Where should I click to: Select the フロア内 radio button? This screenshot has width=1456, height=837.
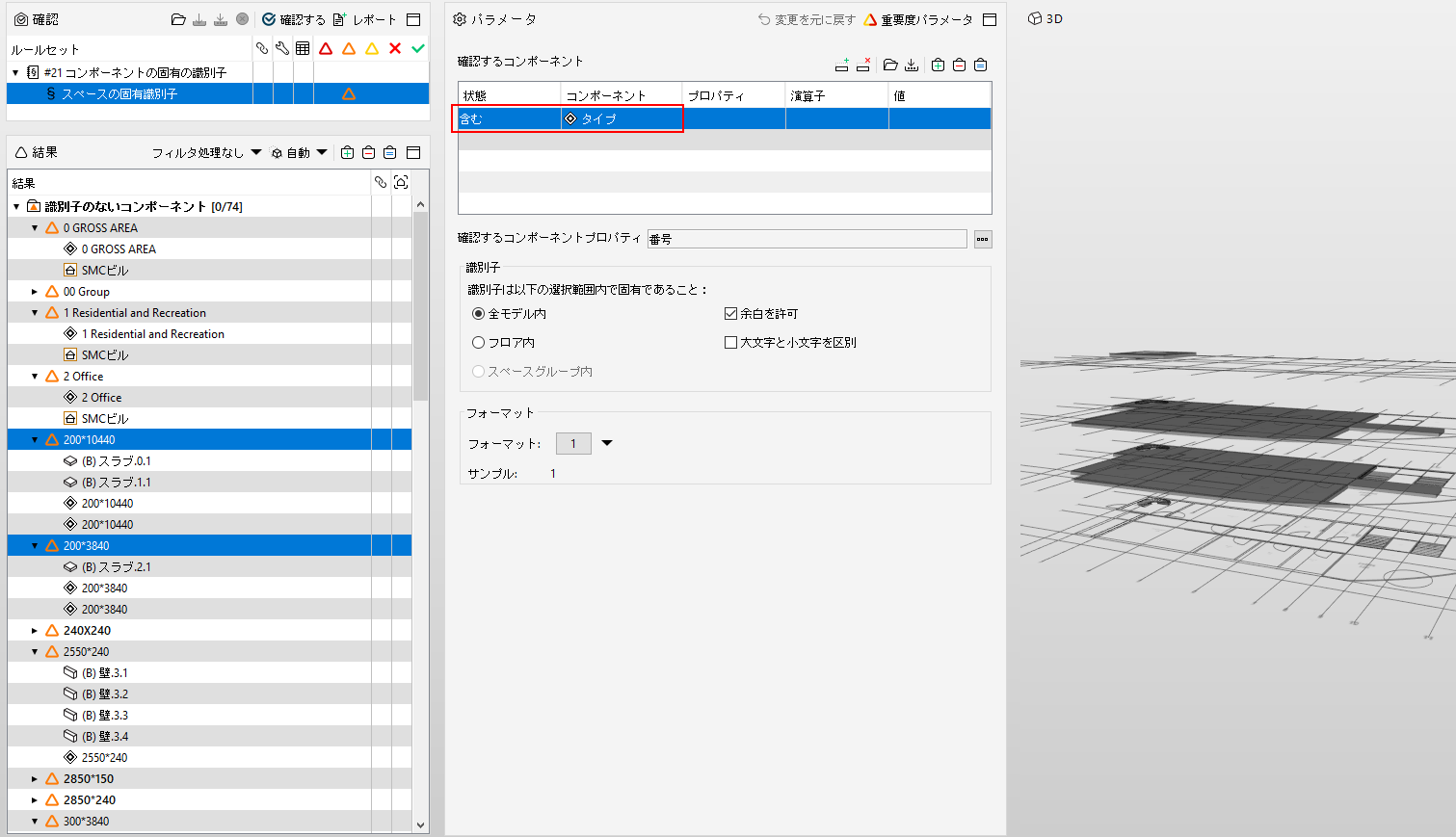pos(478,343)
